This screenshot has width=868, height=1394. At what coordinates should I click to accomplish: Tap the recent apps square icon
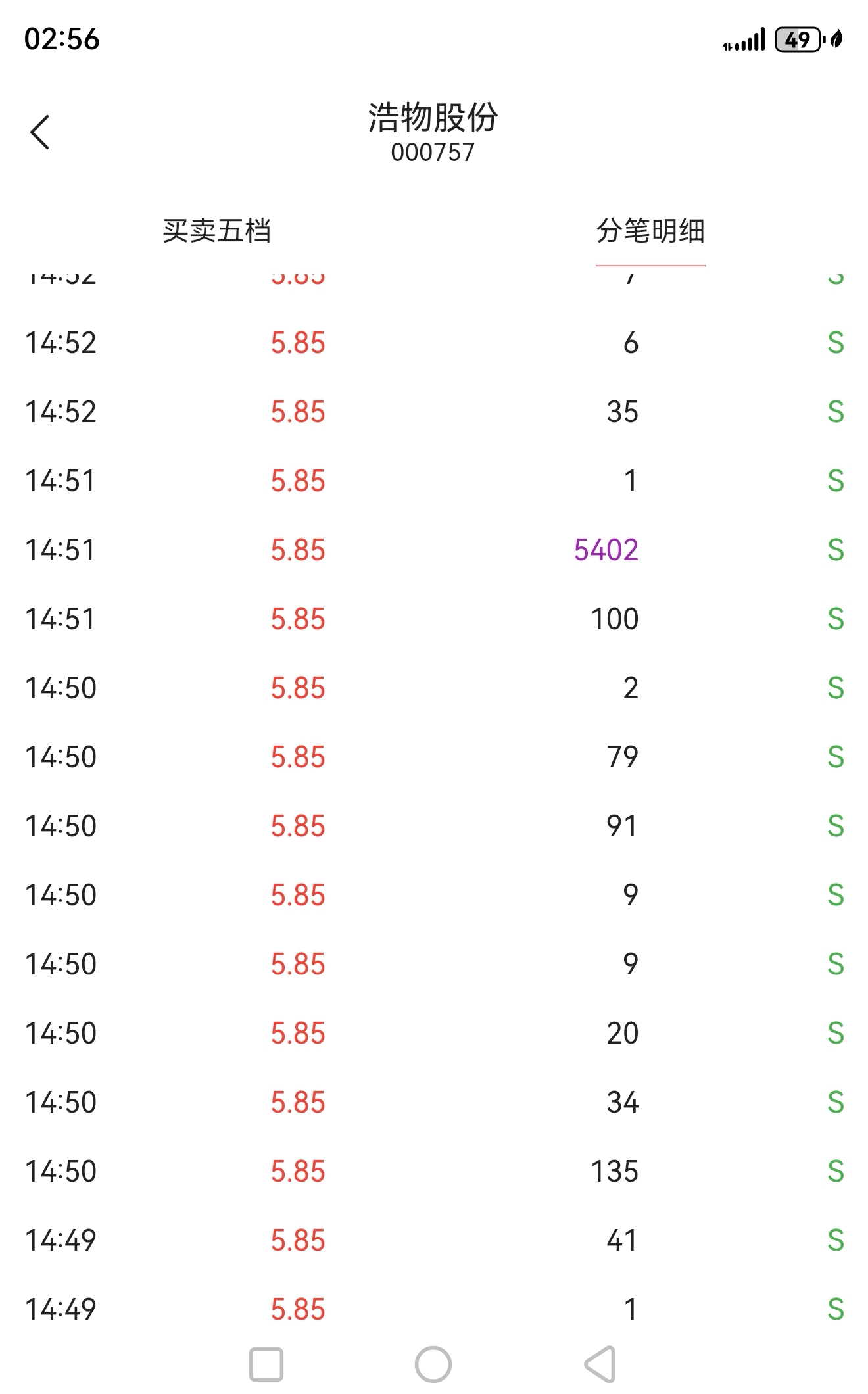tap(266, 1364)
